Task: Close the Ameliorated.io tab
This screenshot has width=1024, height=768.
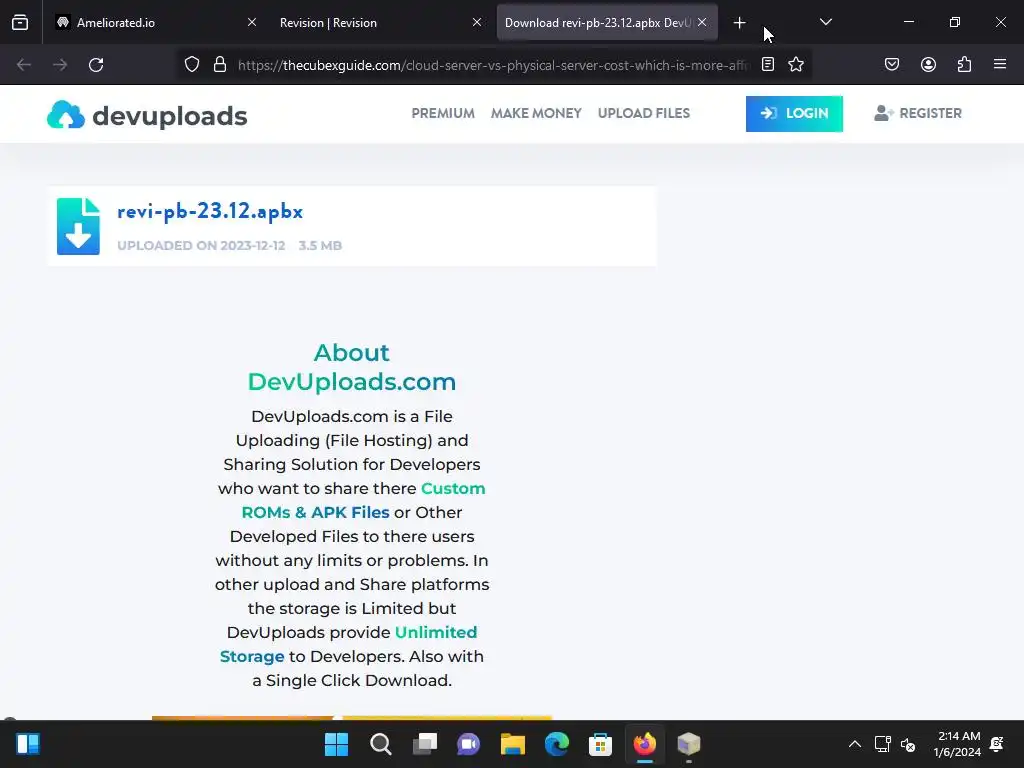Action: 251,22
